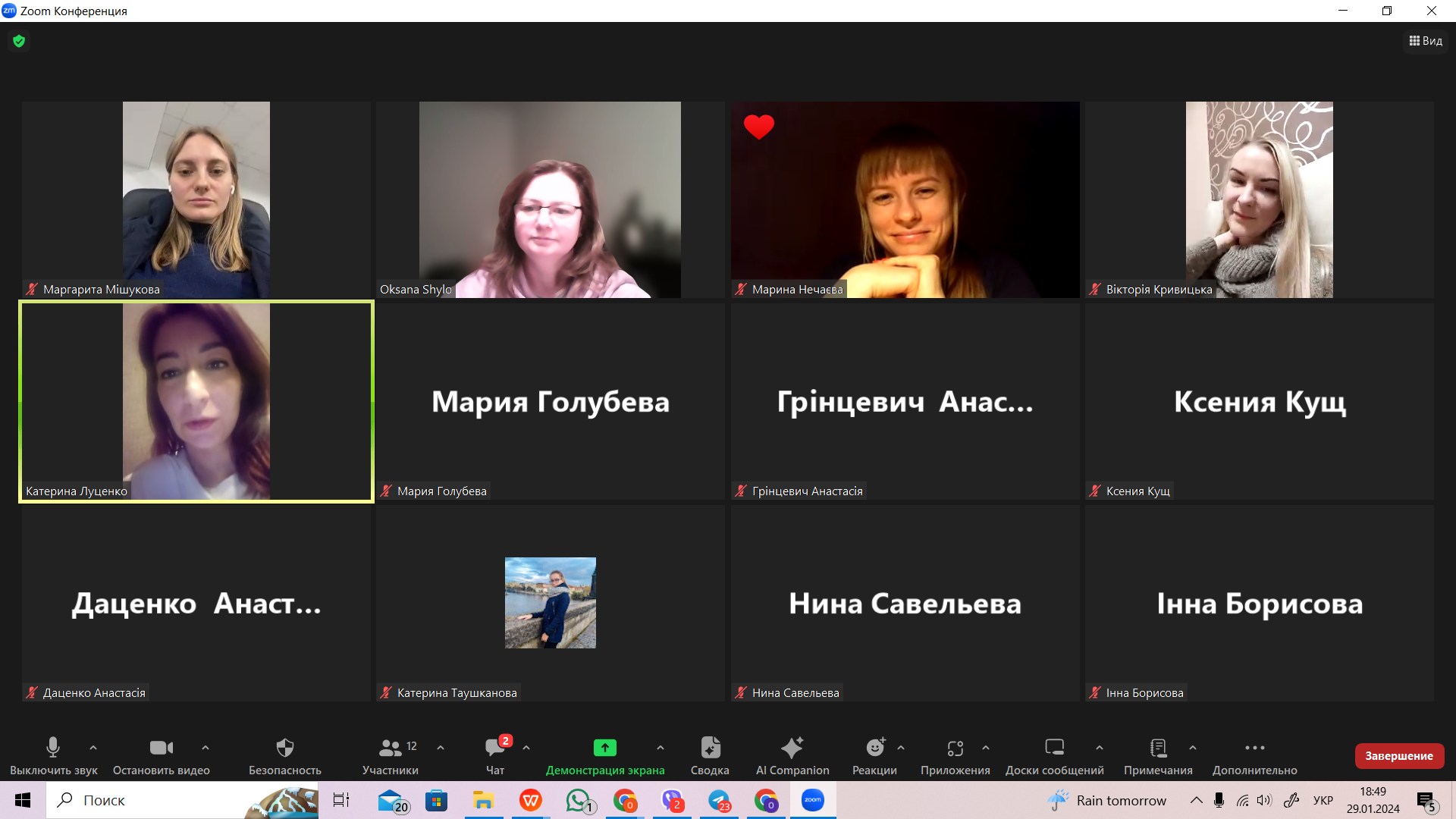Viewport: 1456px width, 819px height.
Task: Expand reactions options arrow
Action: click(x=901, y=748)
